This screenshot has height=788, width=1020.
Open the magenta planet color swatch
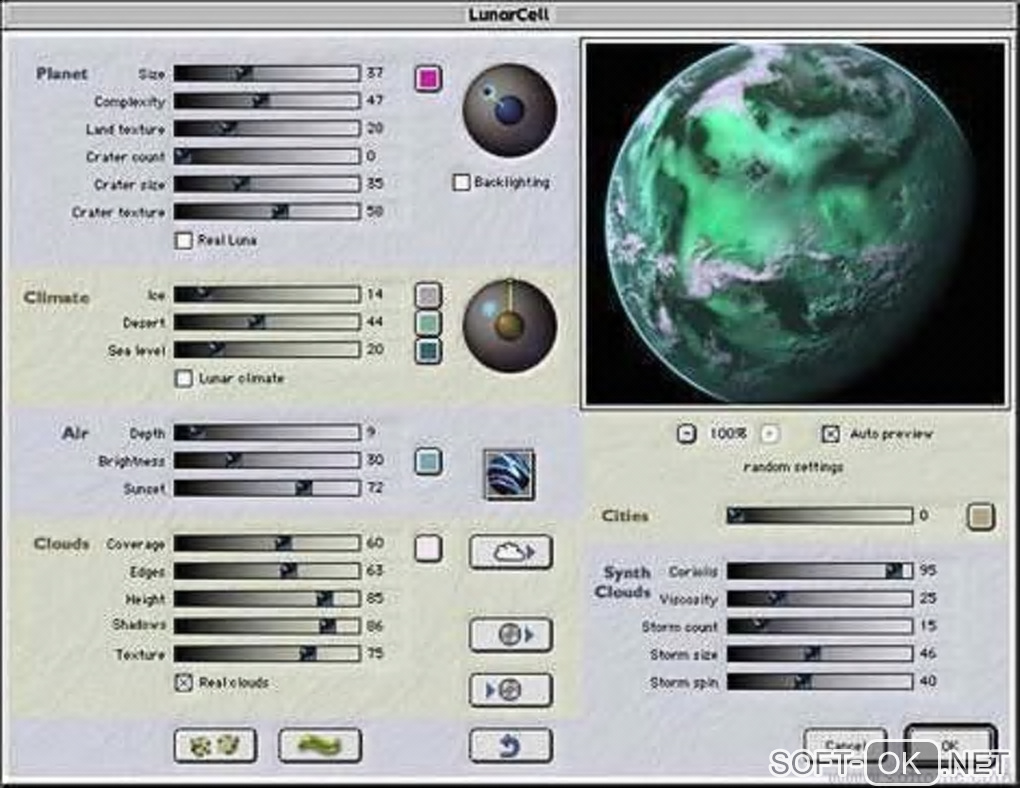[428, 78]
